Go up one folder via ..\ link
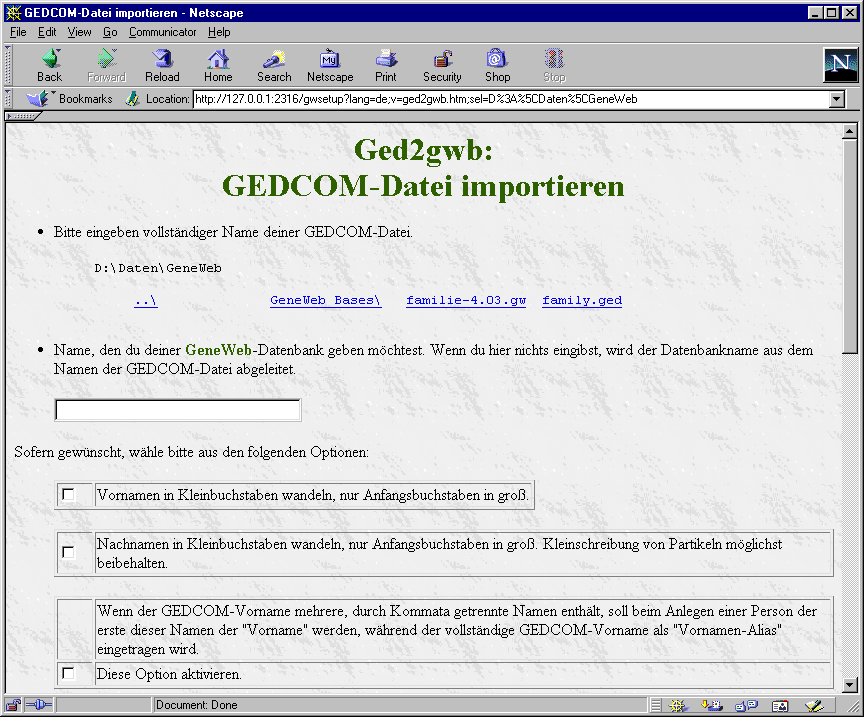The width and height of the screenshot is (864, 720). (145, 300)
